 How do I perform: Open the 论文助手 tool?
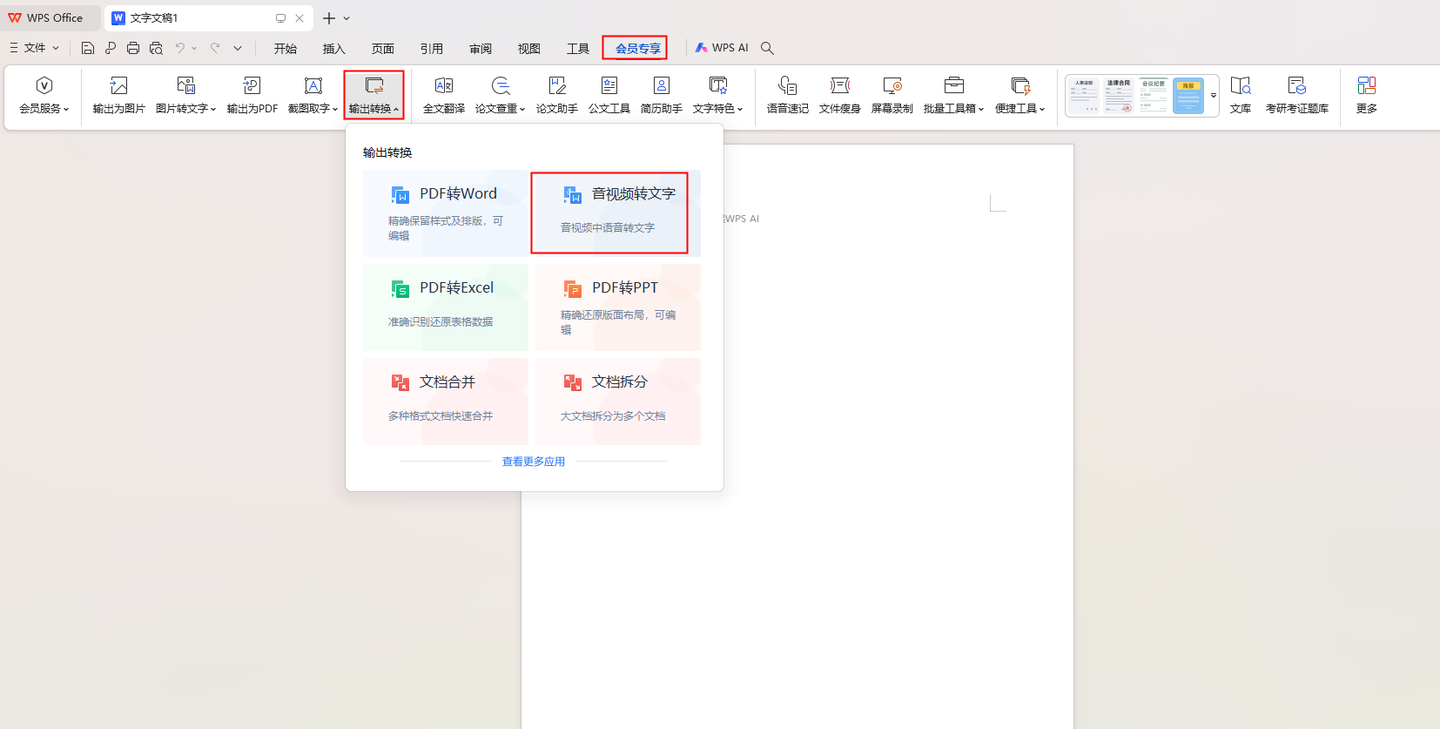coord(557,96)
